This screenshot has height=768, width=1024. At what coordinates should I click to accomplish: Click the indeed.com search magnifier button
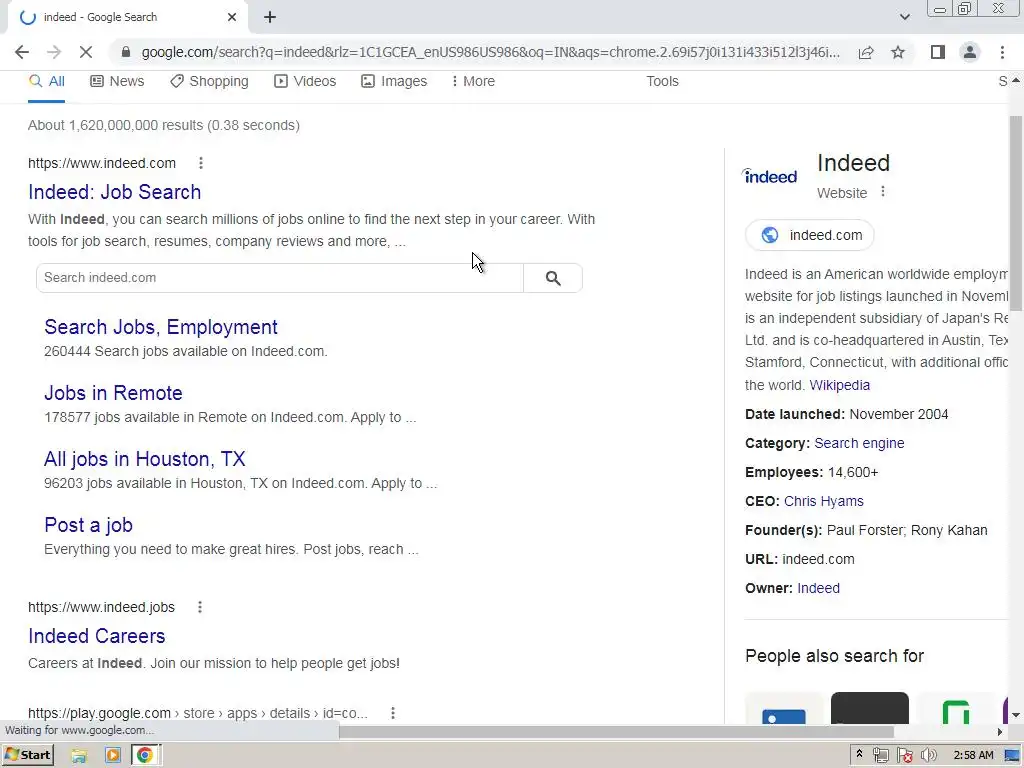[553, 278]
